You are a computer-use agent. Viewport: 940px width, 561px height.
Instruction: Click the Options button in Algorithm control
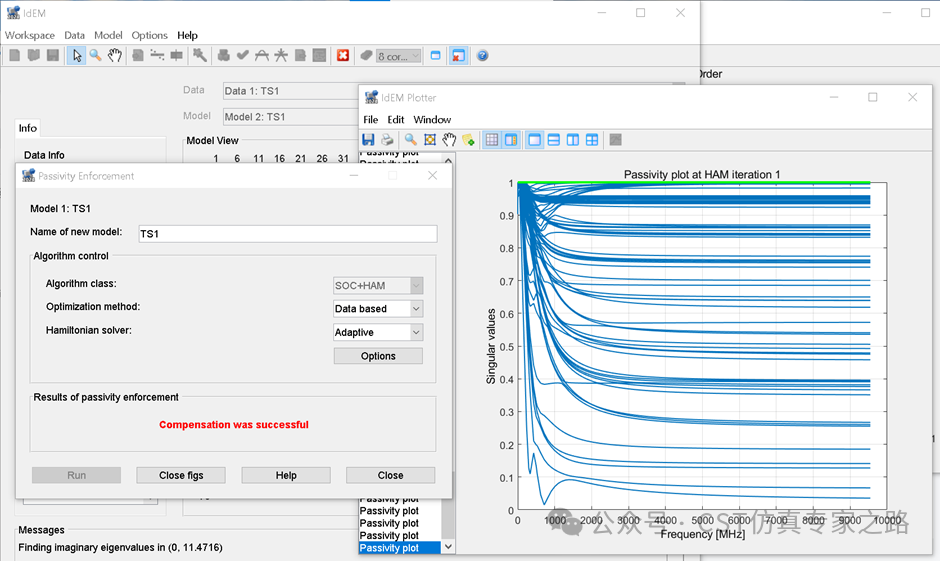(378, 356)
